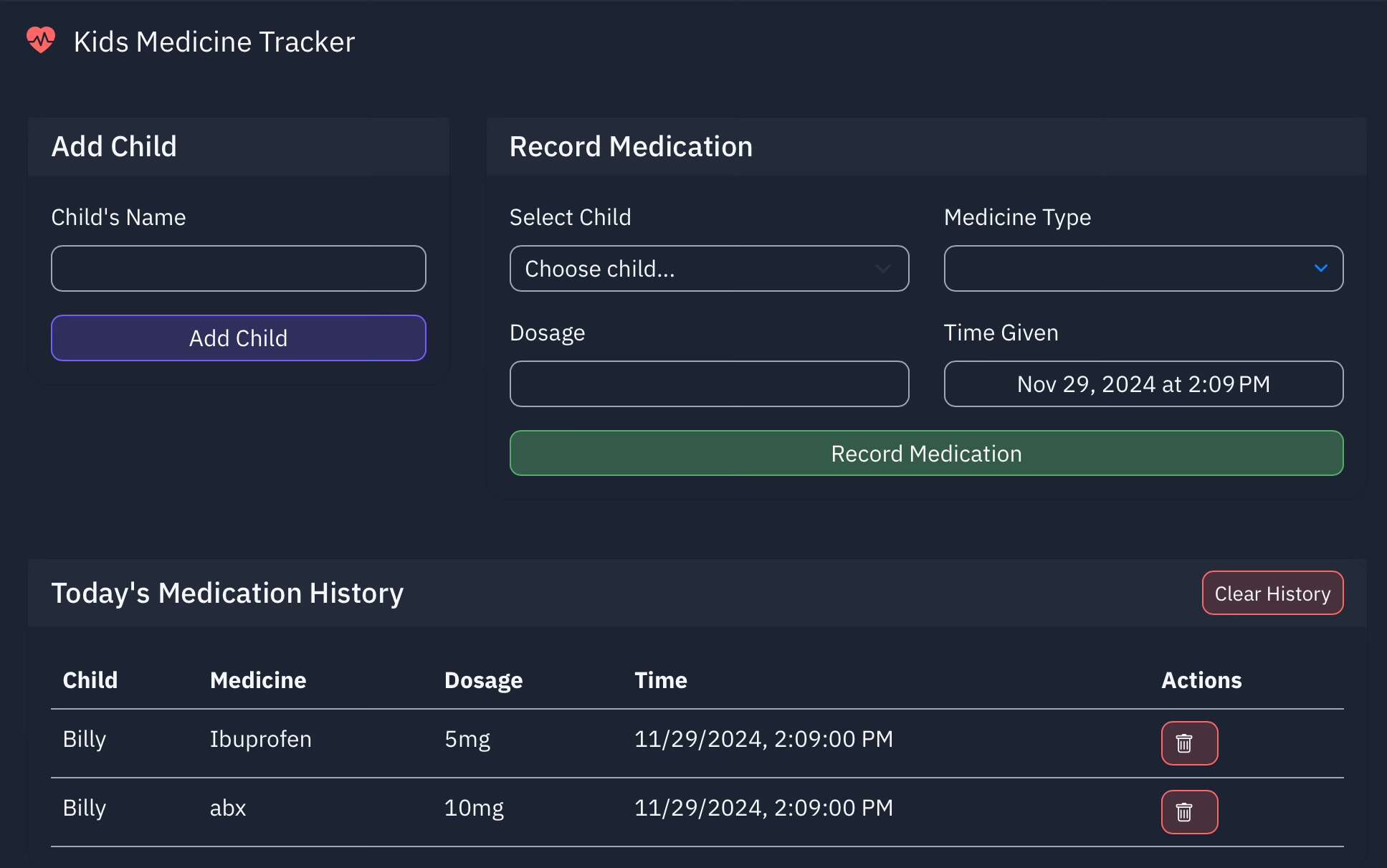The width and height of the screenshot is (1387, 868).
Task: Click the Child column header
Action: [x=90, y=680]
